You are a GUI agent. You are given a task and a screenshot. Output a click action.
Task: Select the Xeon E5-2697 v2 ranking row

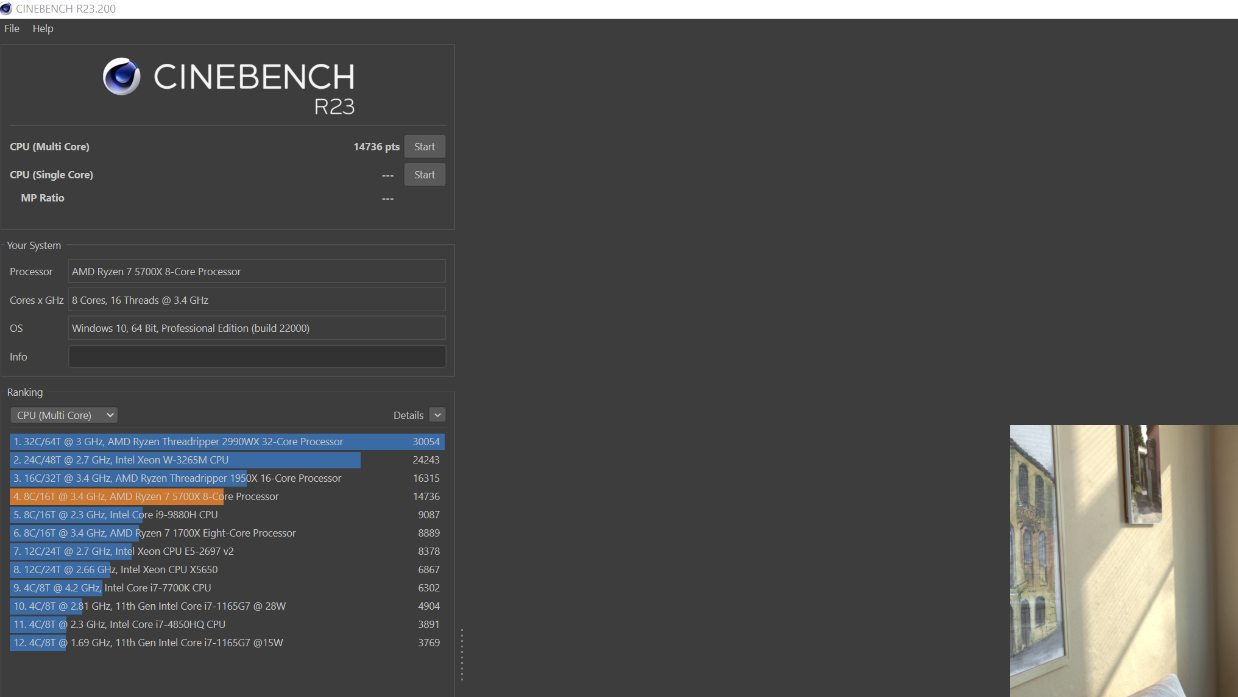tap(227, 551)
